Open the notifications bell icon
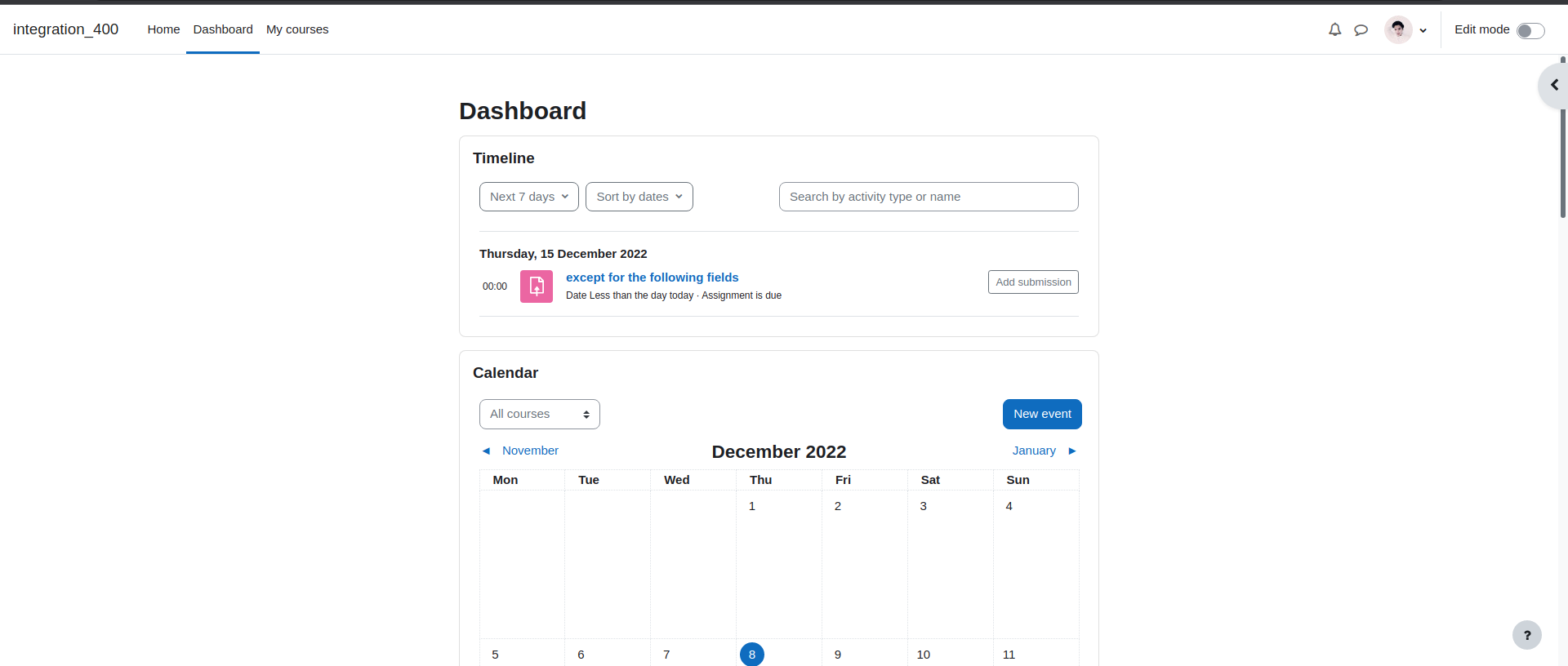 pos(1334,29)
